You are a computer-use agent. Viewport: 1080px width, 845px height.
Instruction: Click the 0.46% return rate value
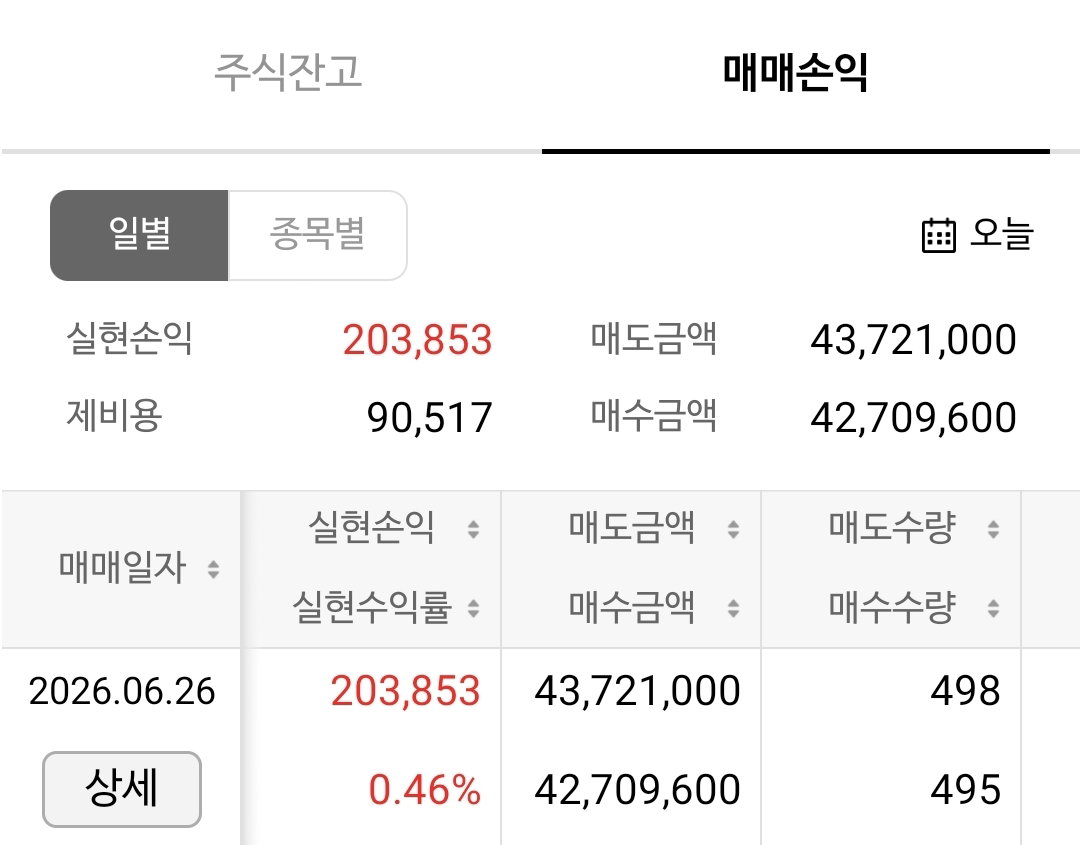coord(424,789)
